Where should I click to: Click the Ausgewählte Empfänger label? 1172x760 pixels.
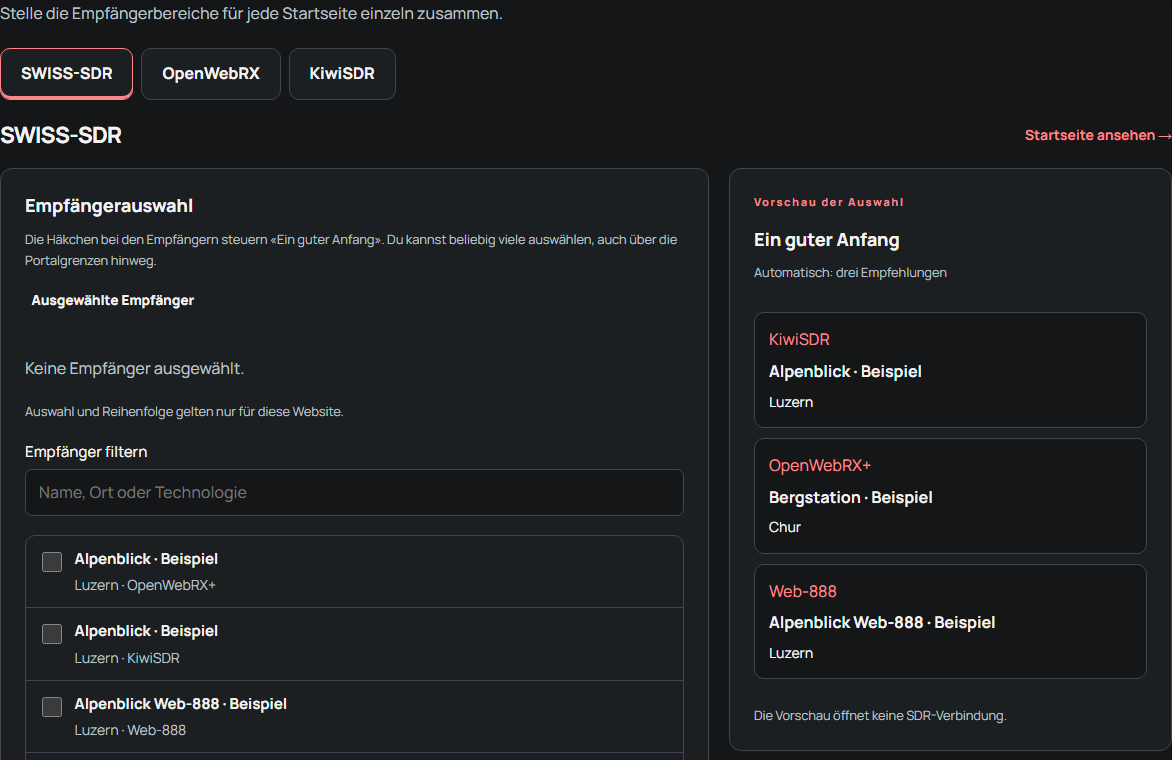(x=113, y=300)
